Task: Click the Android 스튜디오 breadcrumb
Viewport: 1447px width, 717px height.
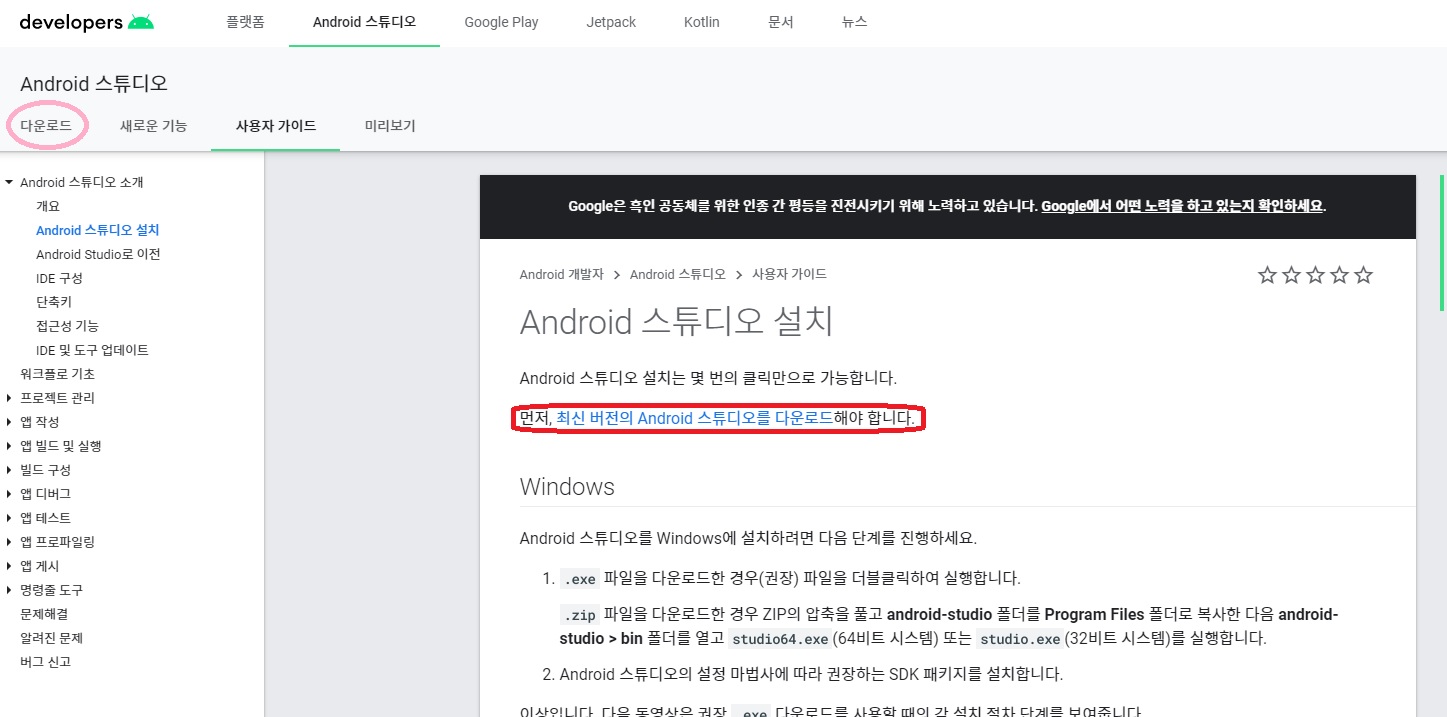Action: tap(678, 274)
